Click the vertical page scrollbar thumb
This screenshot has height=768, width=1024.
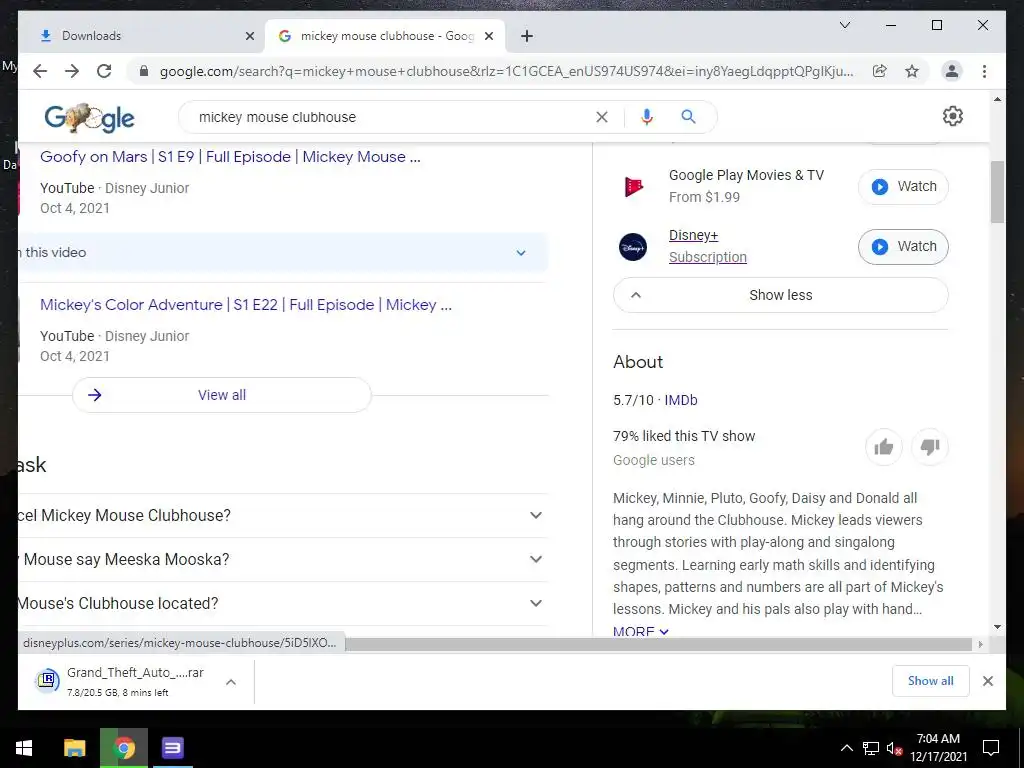[x=997, y=192]
